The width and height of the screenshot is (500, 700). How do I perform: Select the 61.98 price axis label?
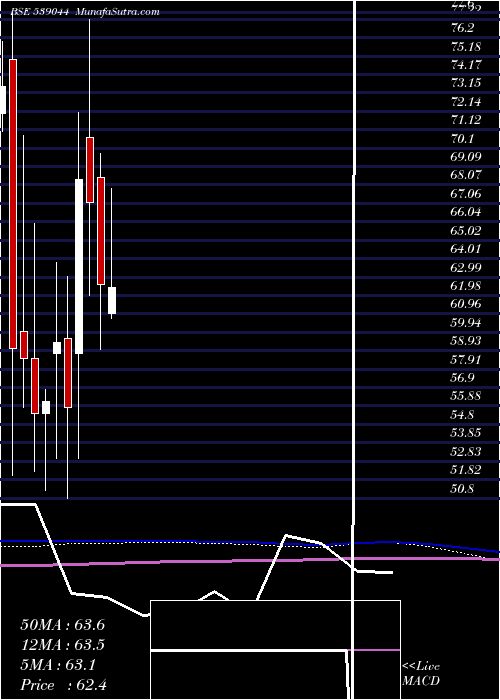[x=467, y=286]
